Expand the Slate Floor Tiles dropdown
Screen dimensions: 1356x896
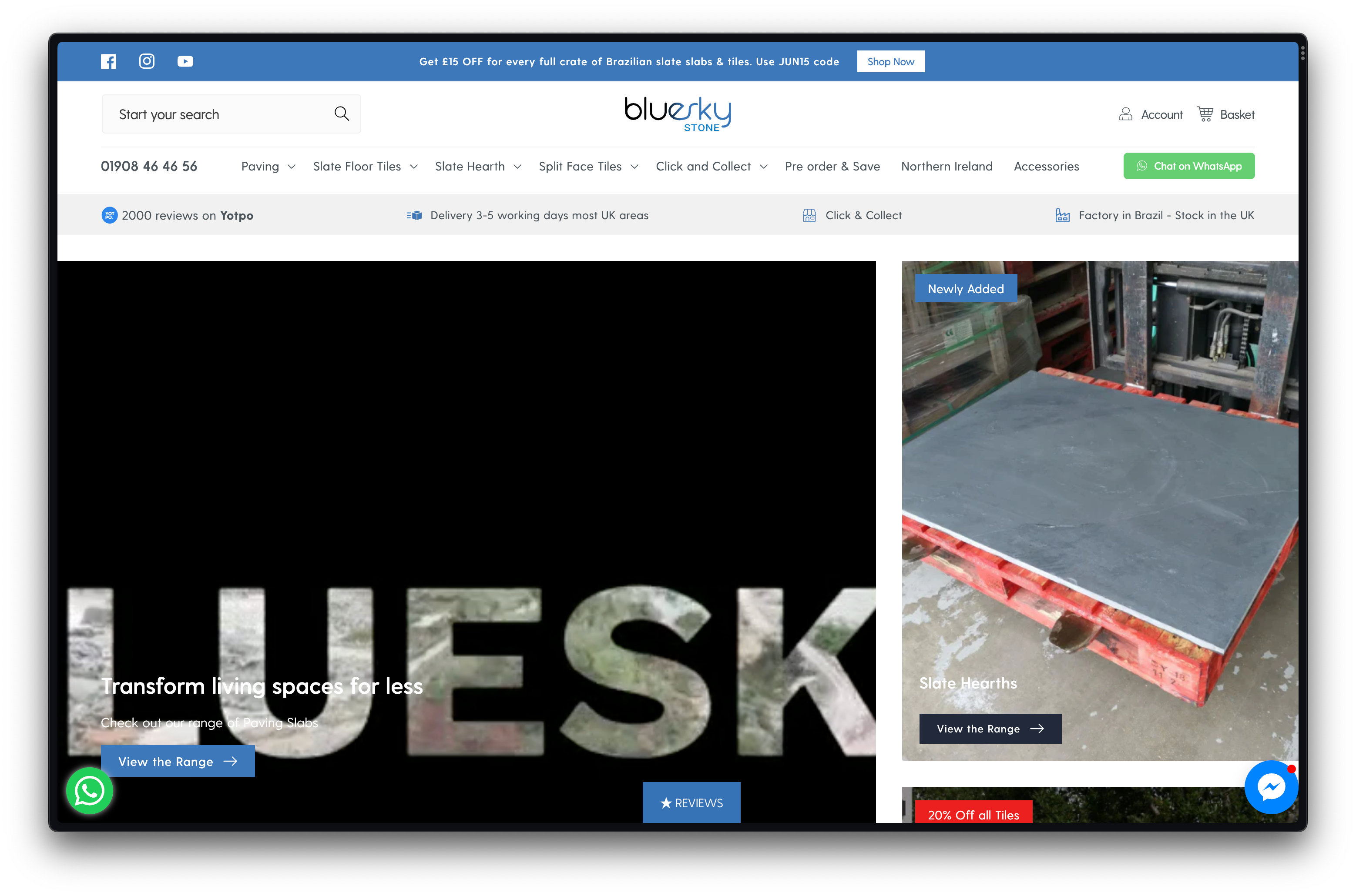365,166
